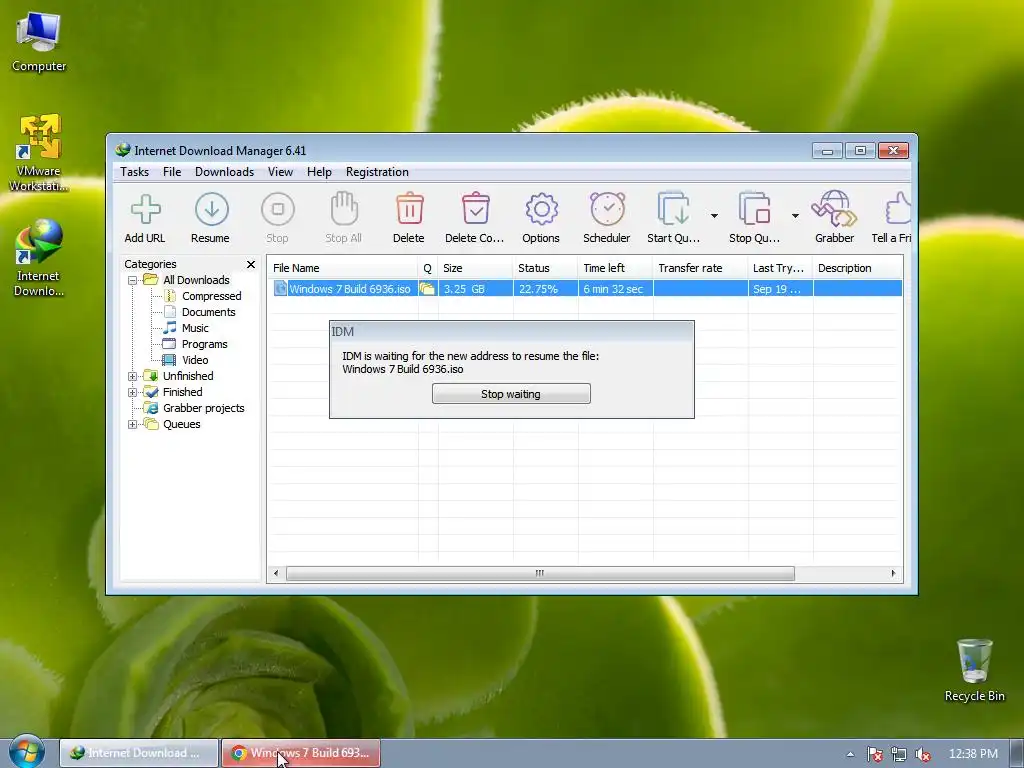
Task: Sort by Last Try column header
Action: click(780, 268)
